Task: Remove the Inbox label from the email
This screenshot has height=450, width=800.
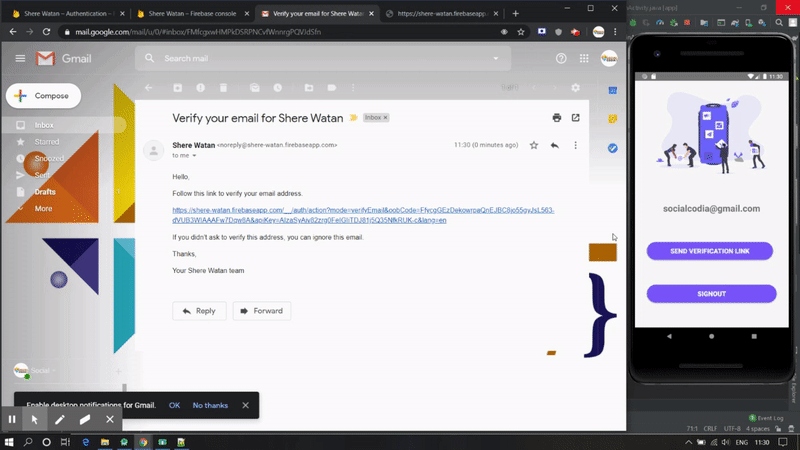Action: [x=386, y=117]
